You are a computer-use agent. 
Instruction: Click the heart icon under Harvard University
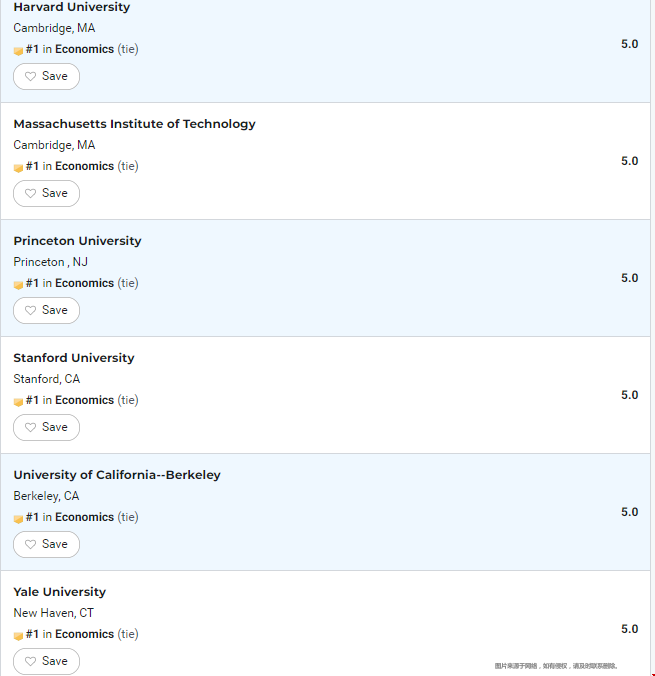point(30,76)
